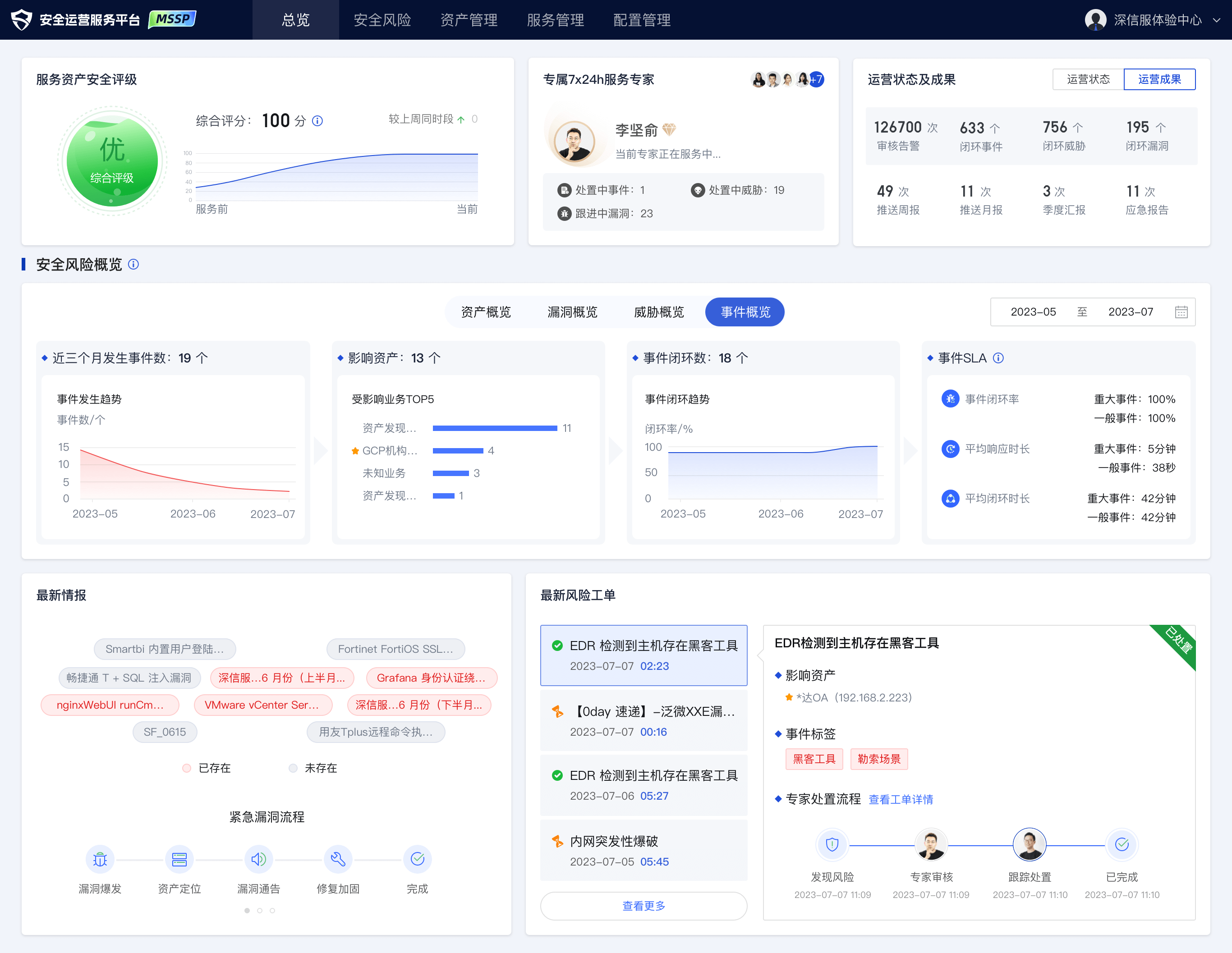Click the info icon beside 综合评分

point(317,121)
